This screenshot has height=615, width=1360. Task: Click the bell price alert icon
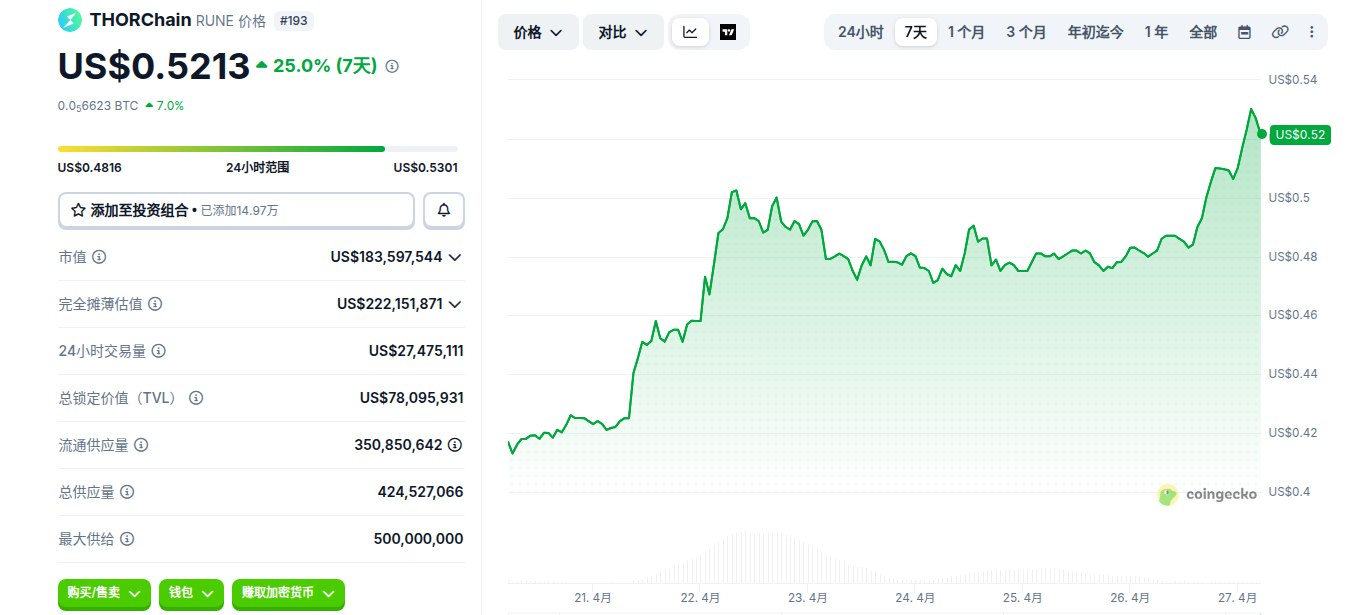coord(444,210)
